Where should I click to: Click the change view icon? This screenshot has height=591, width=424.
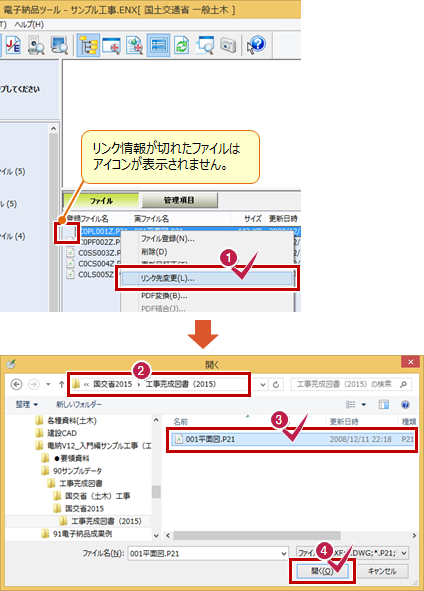click(x=351, y=404)
